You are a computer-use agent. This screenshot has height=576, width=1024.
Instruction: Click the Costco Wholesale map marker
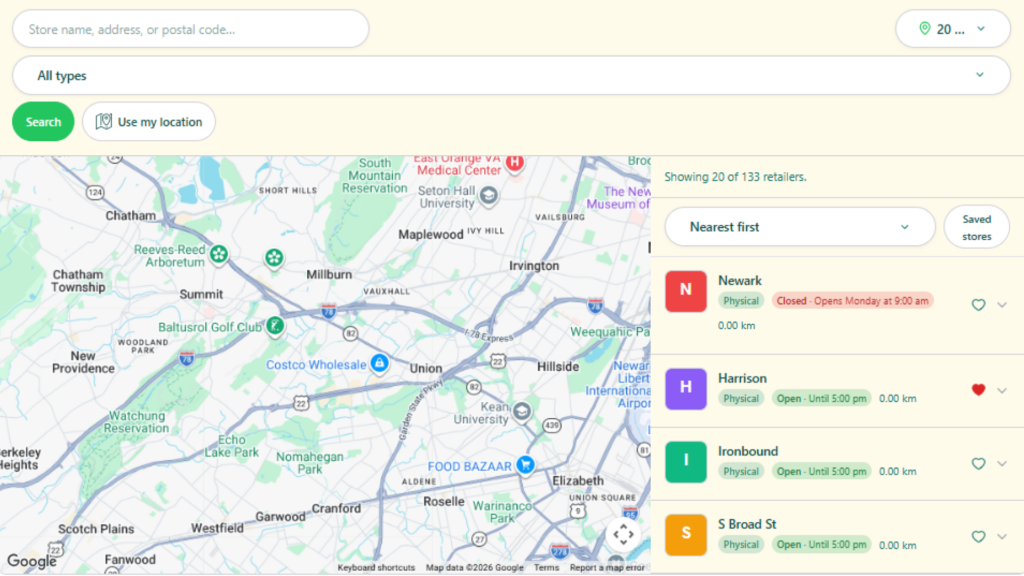click(379, 362)
